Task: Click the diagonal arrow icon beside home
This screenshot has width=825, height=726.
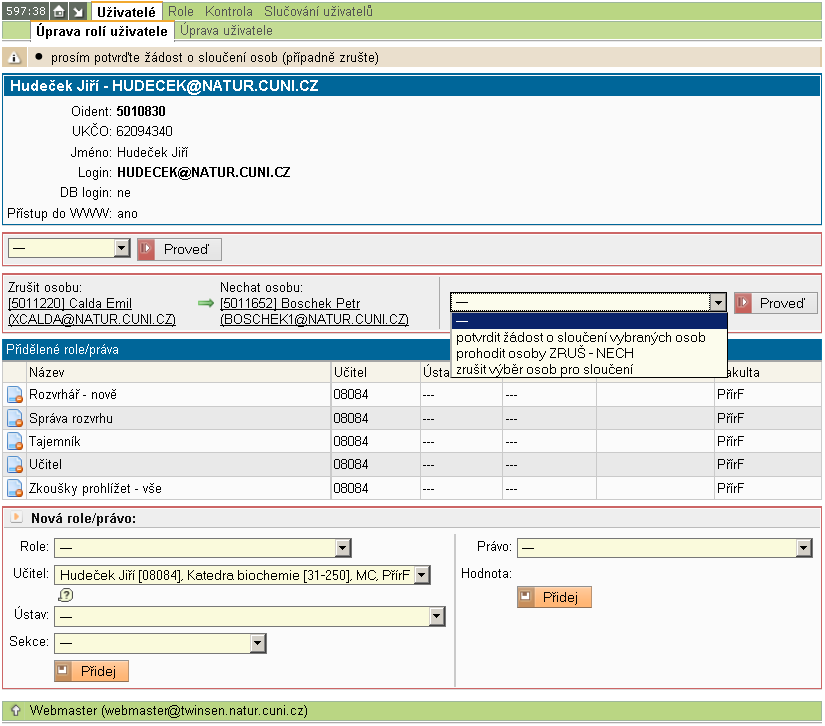Action: tap(77, 11)
